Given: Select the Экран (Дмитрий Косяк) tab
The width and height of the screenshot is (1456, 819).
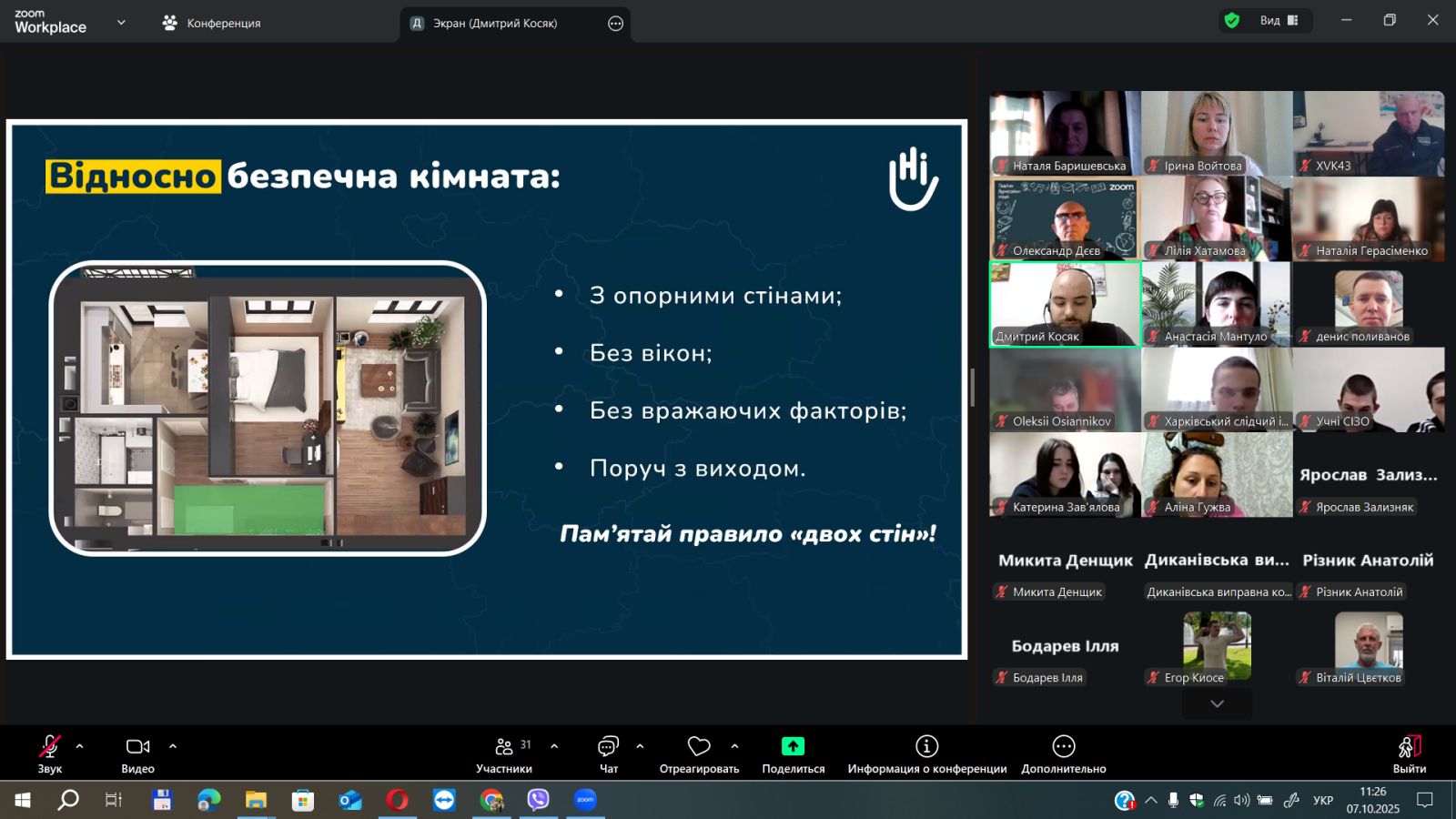Looking at the screenshot, I should tap(494, 24).
